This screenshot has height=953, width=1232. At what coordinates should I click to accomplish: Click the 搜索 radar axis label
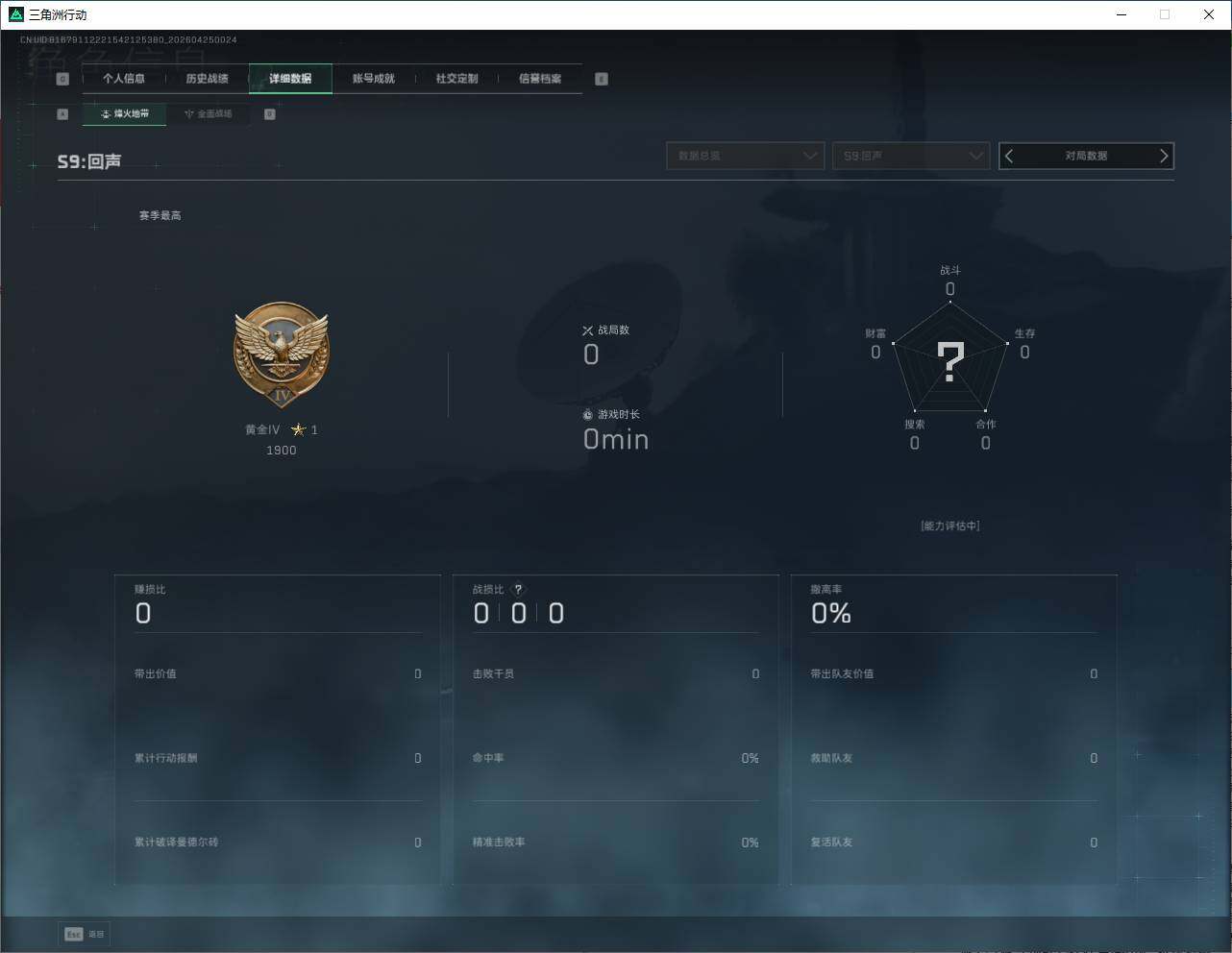[x=915, y=425]
